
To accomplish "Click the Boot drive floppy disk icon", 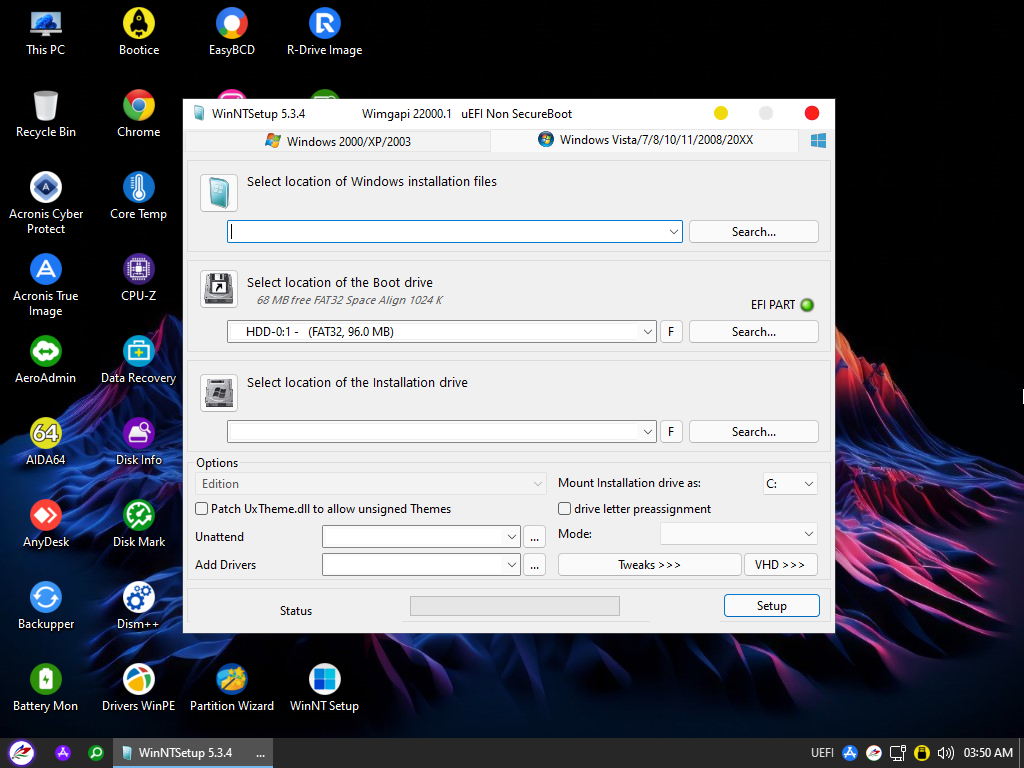I will 219,289.
